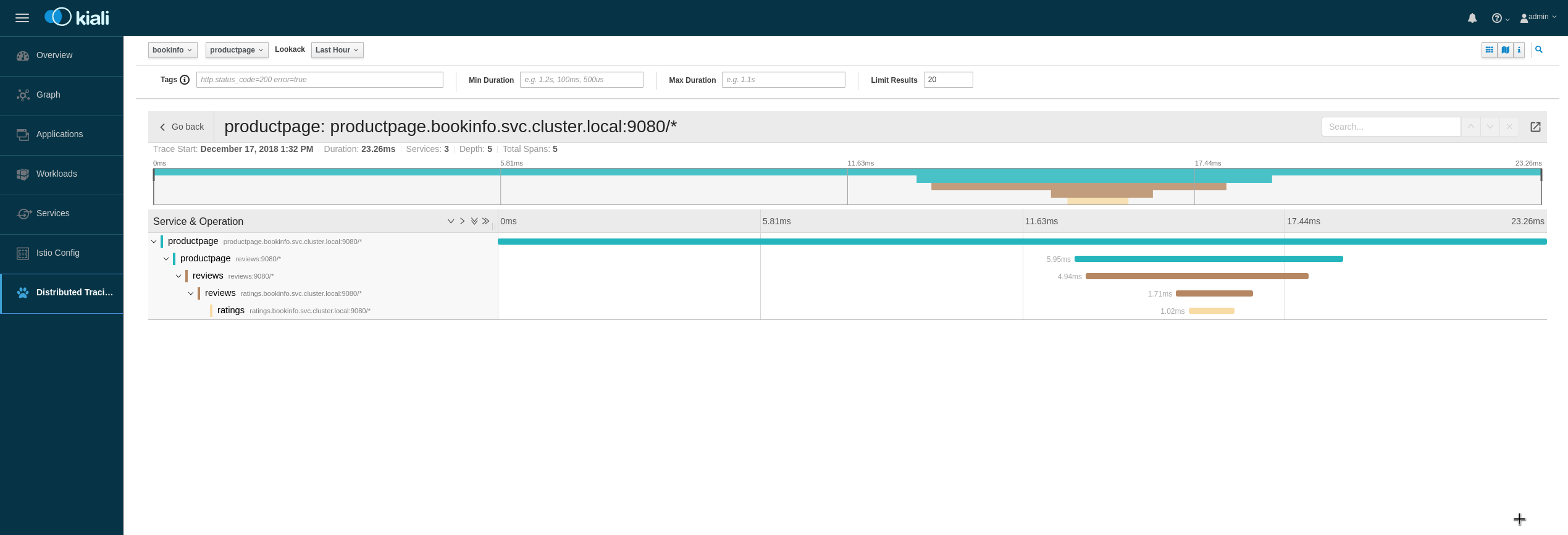Click the Distributed Tracing paw icon
Screen dimensions: 1568x535
[x=23, y=293]
